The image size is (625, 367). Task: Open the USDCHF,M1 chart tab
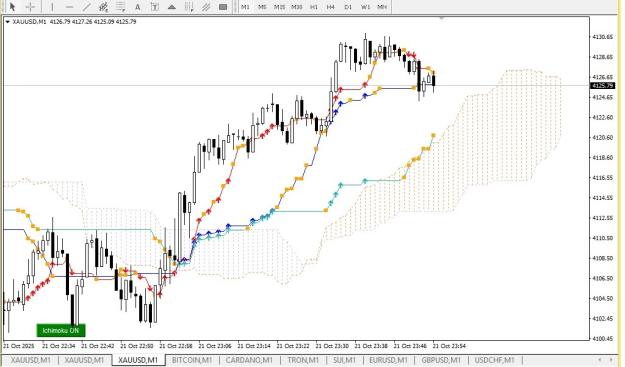494,360
